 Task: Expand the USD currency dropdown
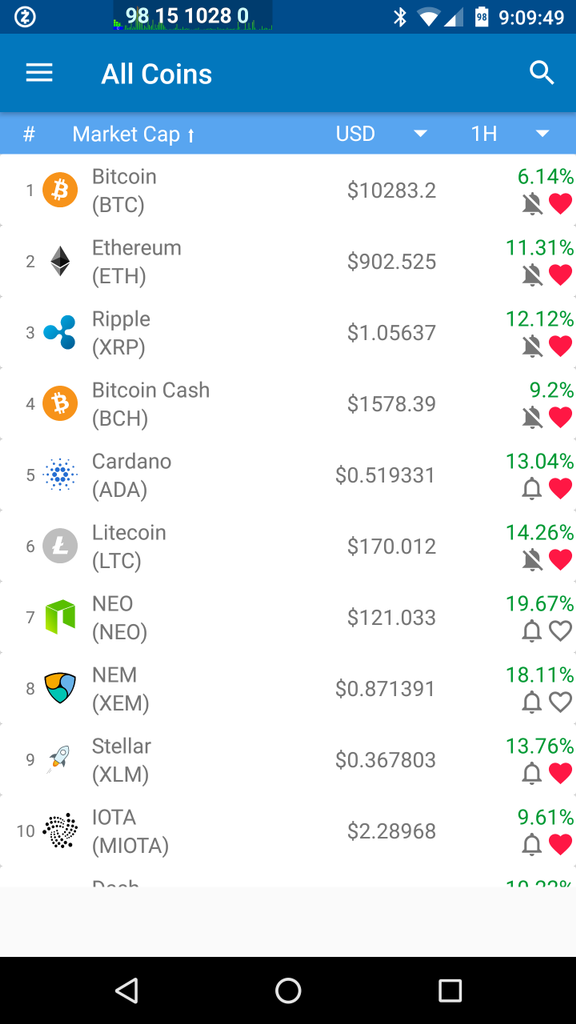(x=382, y=134)
